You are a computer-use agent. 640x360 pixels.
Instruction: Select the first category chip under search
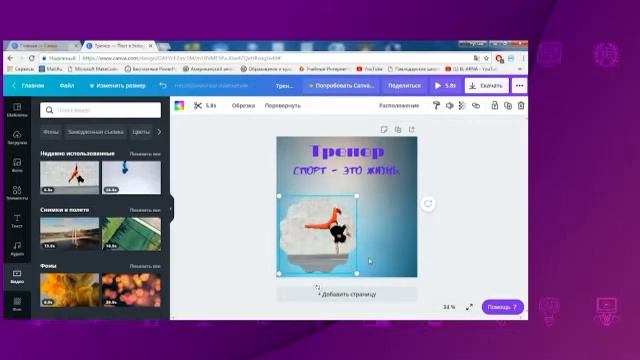pos(51,132)
